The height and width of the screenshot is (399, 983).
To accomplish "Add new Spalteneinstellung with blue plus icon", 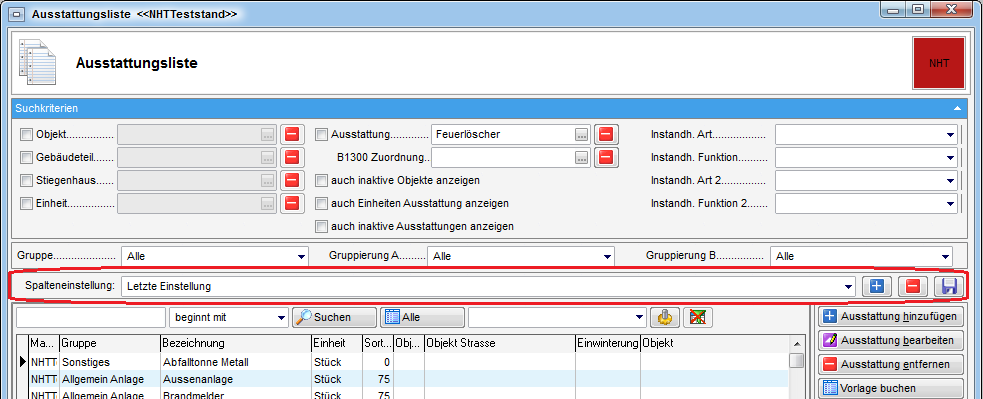I will (x=876, y=286).
